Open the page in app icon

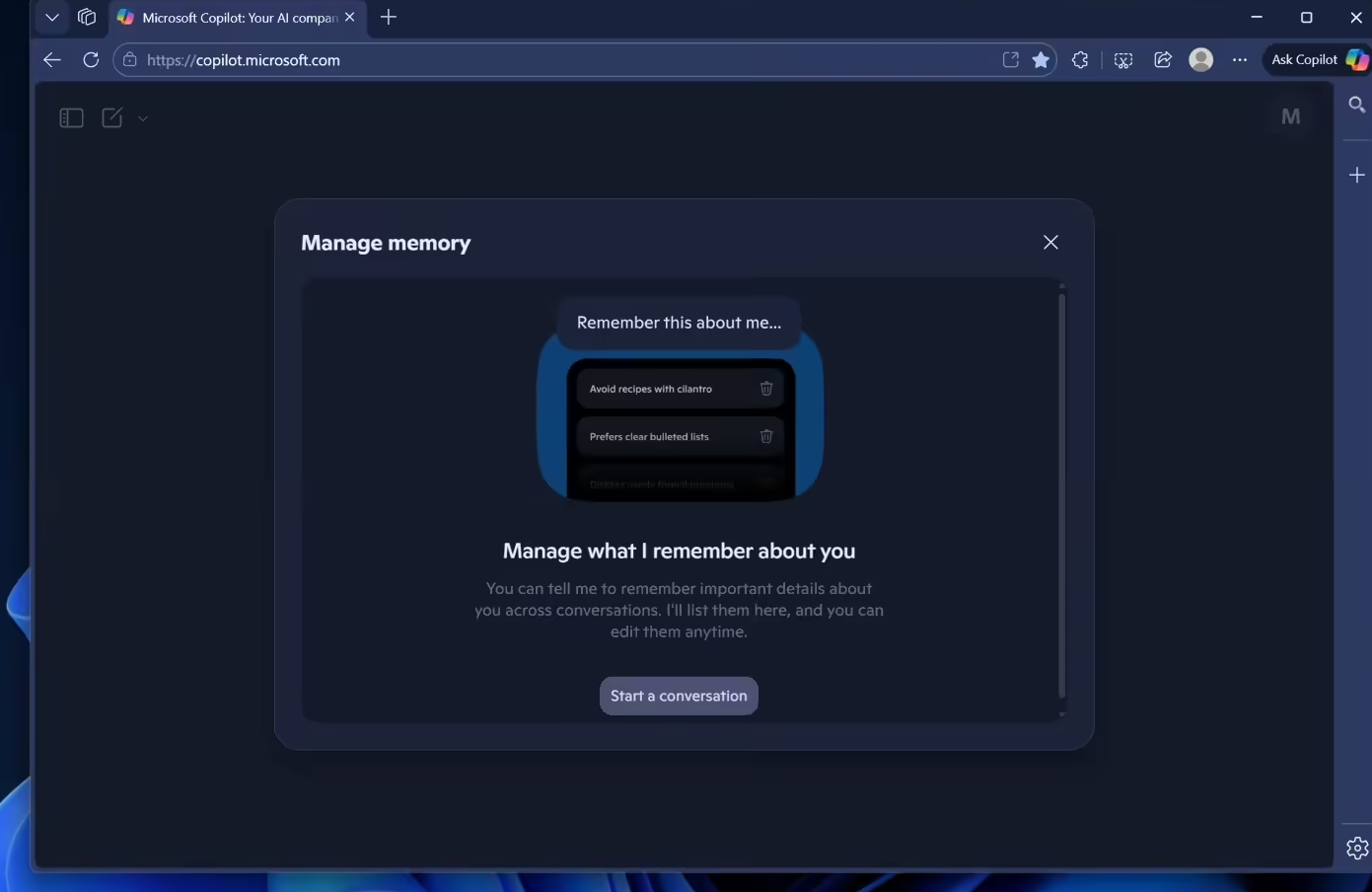1011,60
